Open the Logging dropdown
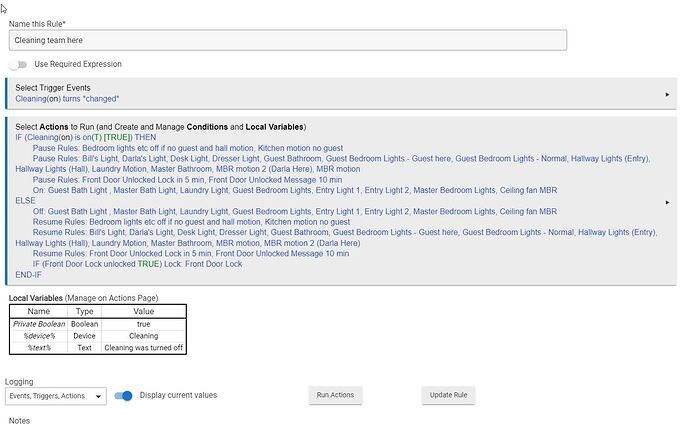The width and height of the screenshot is (690, 425). click(56, 396)
